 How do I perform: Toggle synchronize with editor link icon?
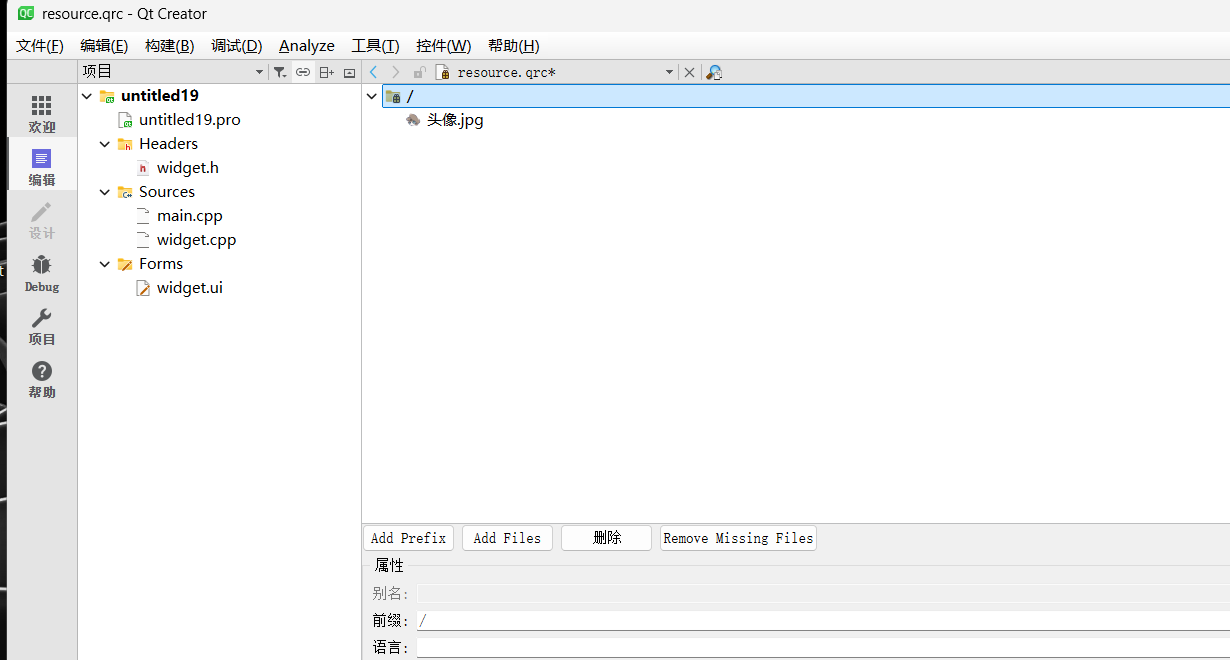click(x=302, y=72)
